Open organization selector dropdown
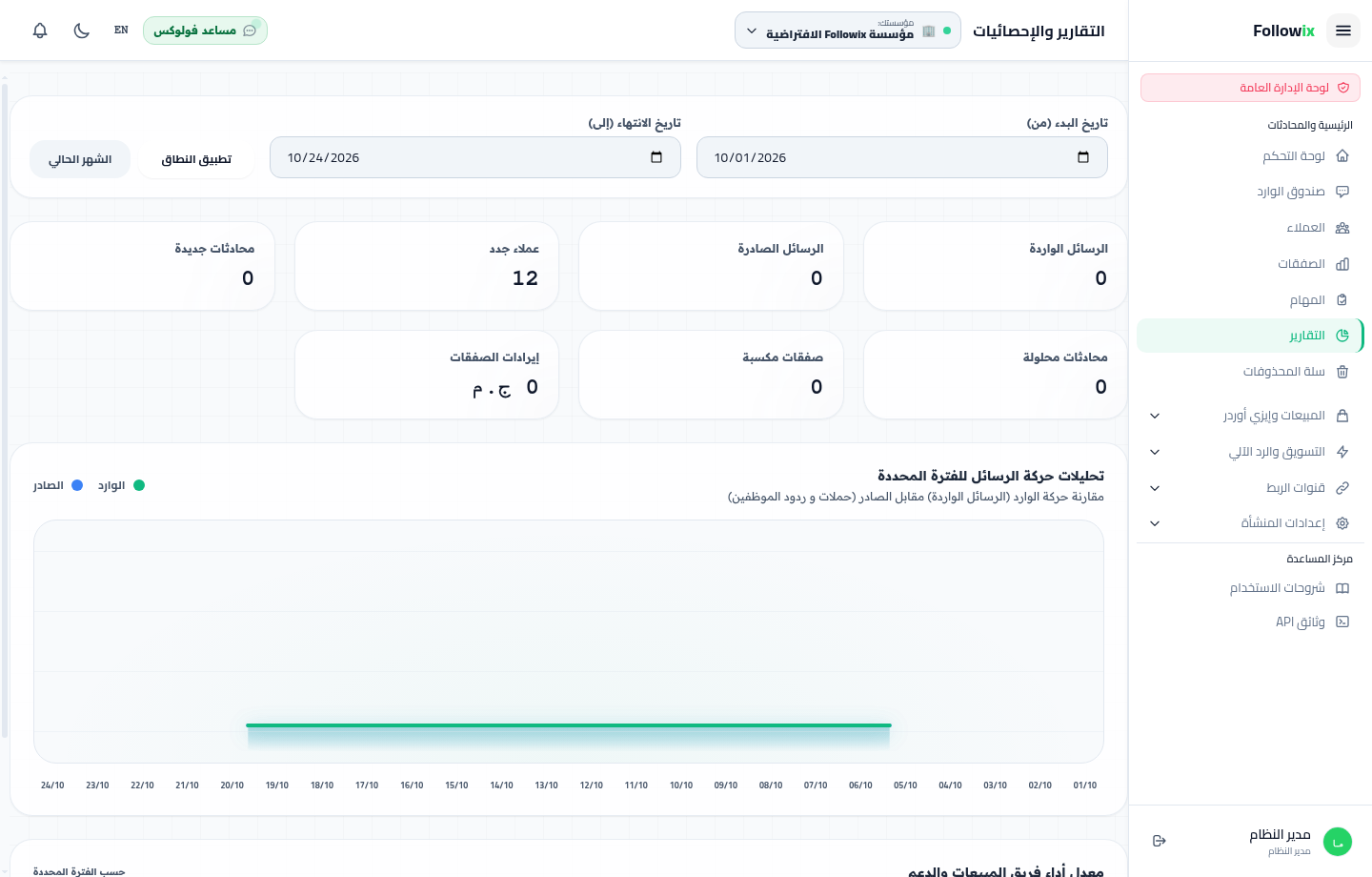This screenshot has height=877, width=1372. [x=848, y=31]
